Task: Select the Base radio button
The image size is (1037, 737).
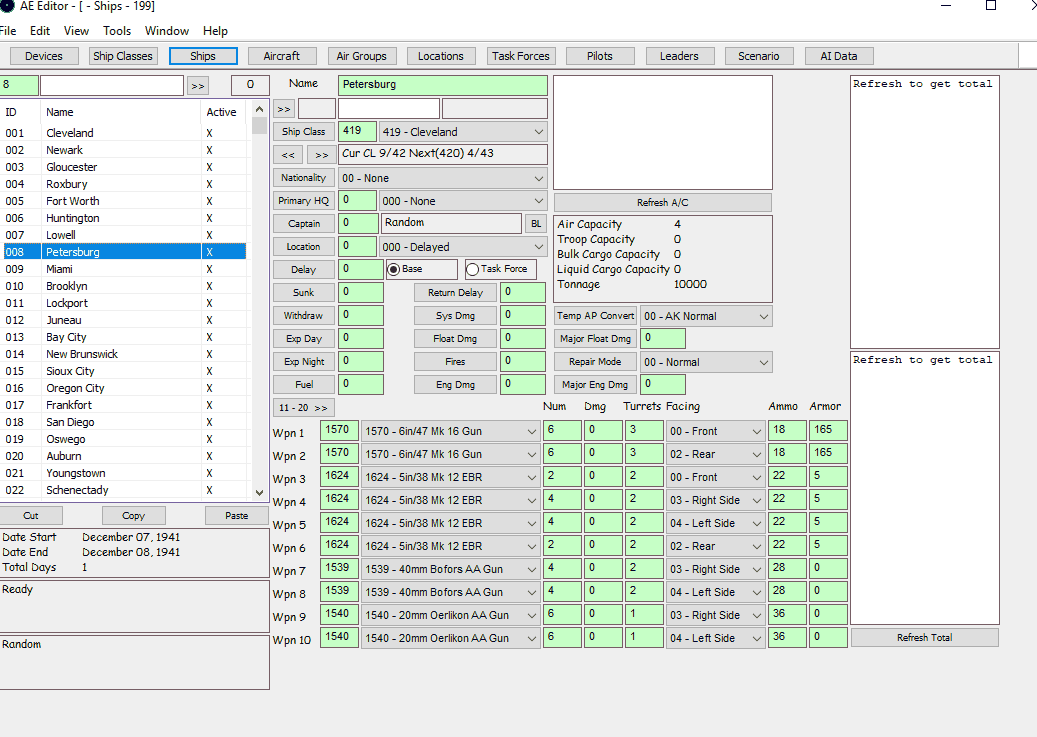Action: coord(394,269)
